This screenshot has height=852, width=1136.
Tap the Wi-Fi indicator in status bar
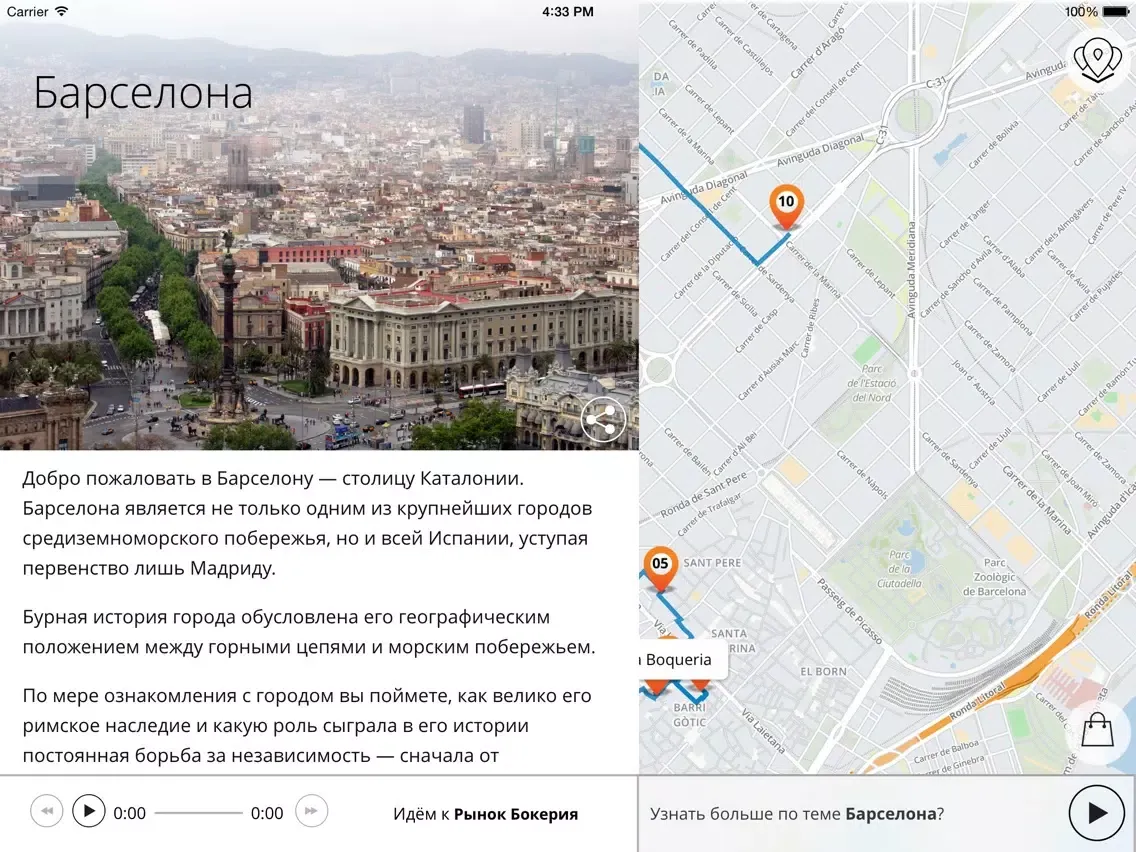(x=62, y=11)
